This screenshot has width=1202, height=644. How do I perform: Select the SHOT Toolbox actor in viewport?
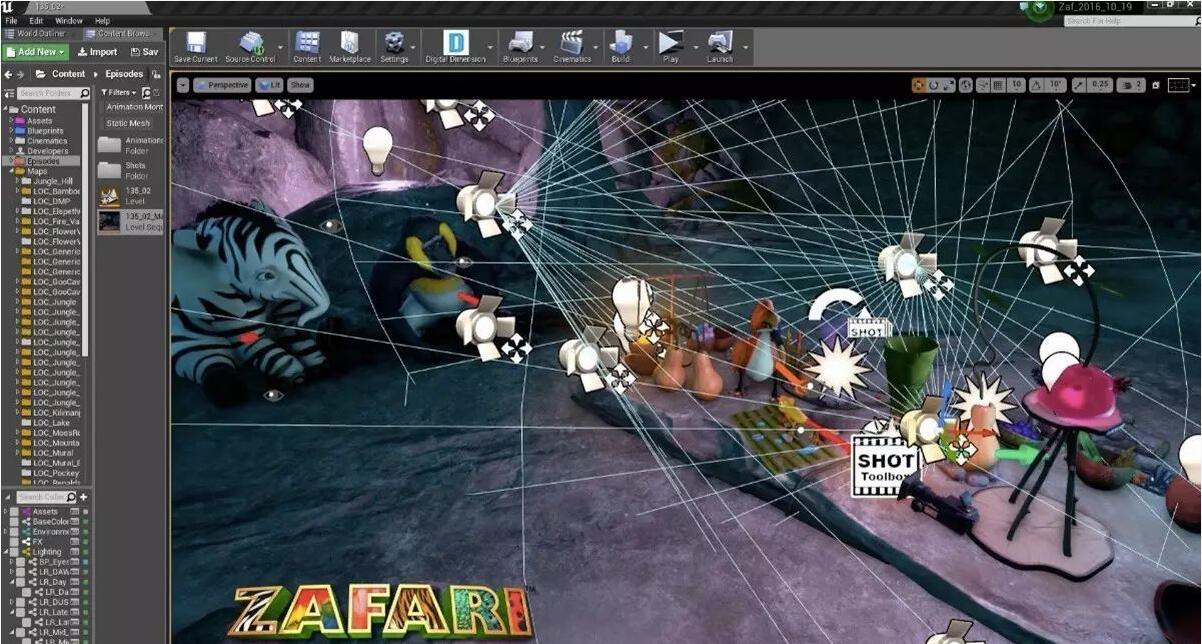tap(883, 466)
